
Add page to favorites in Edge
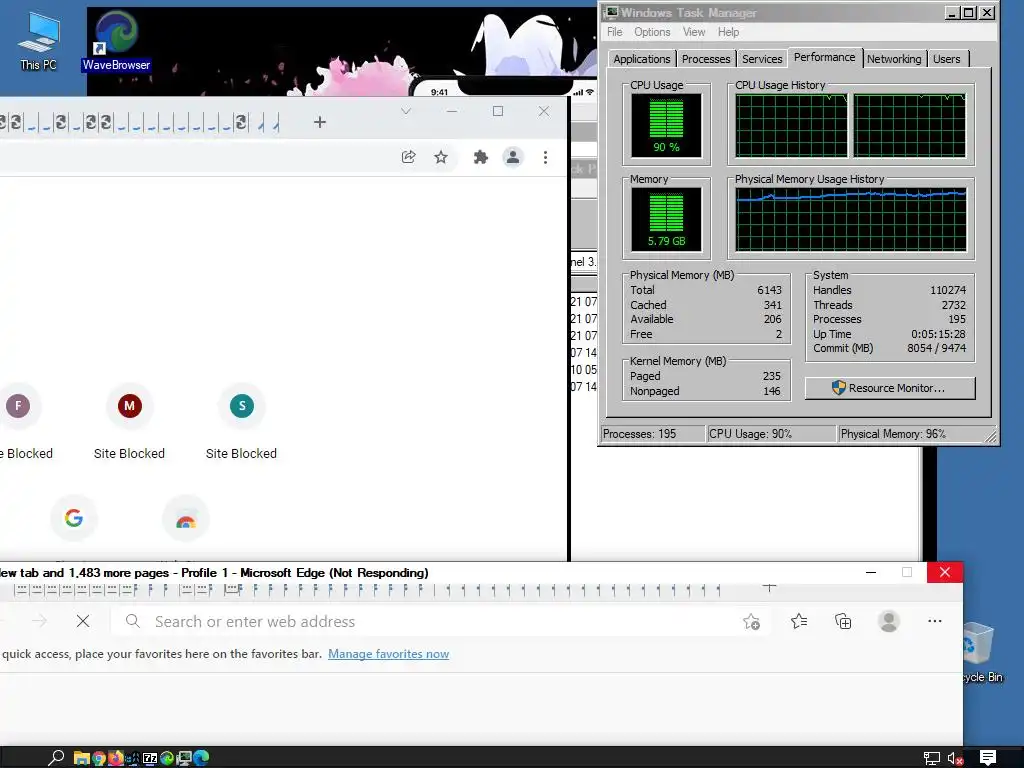(x=751, y=622)
